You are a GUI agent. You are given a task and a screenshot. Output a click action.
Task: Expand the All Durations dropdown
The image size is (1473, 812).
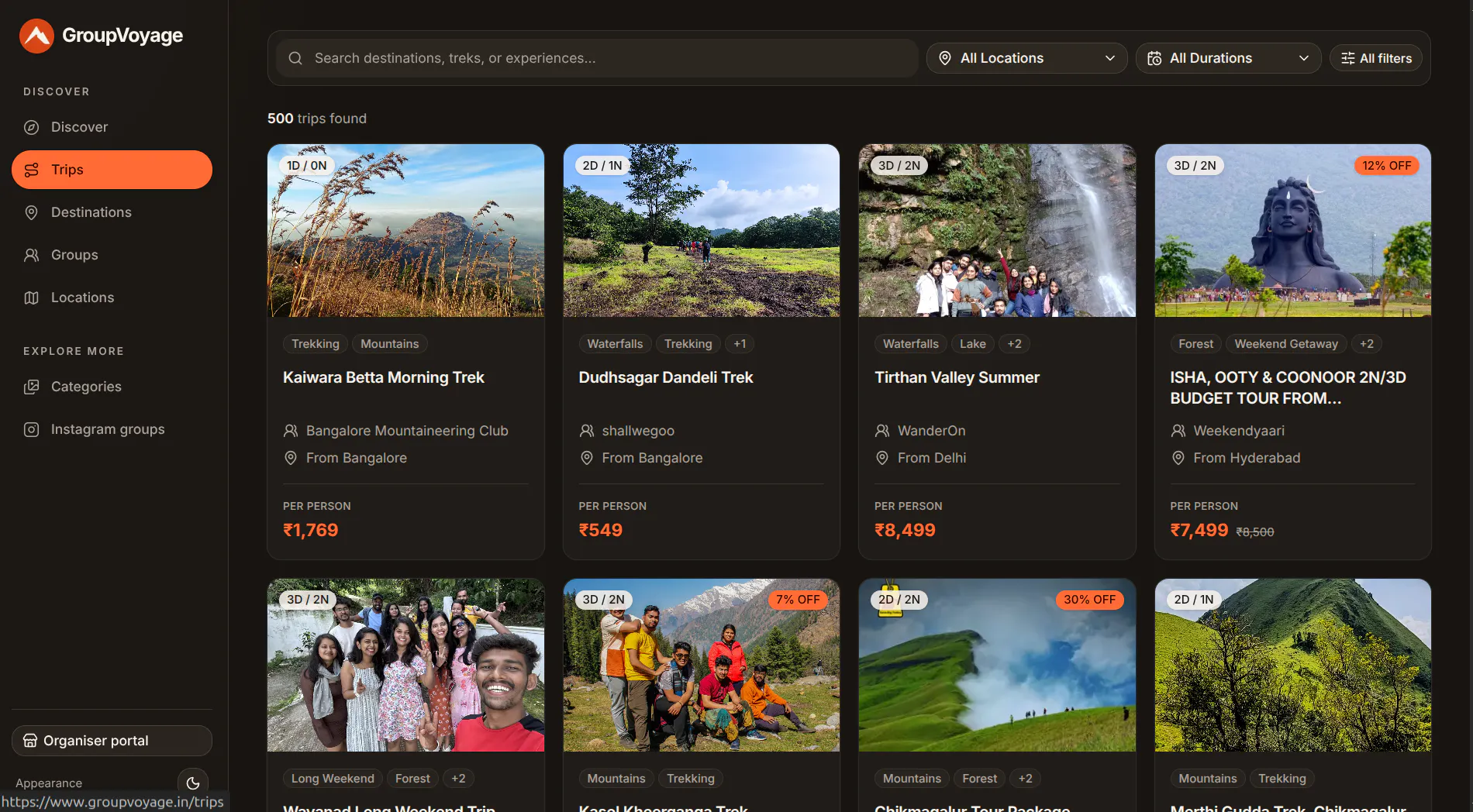pos(1228,58)
